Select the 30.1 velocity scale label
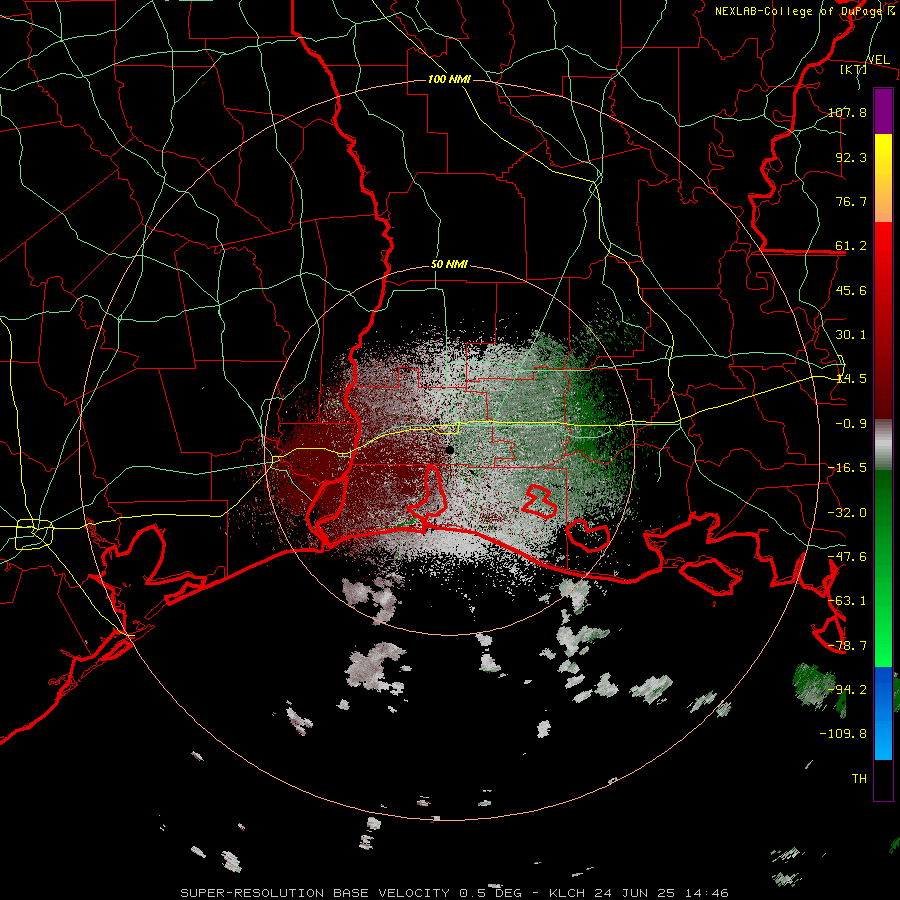 pyautogui.click(x=851, y=335)
